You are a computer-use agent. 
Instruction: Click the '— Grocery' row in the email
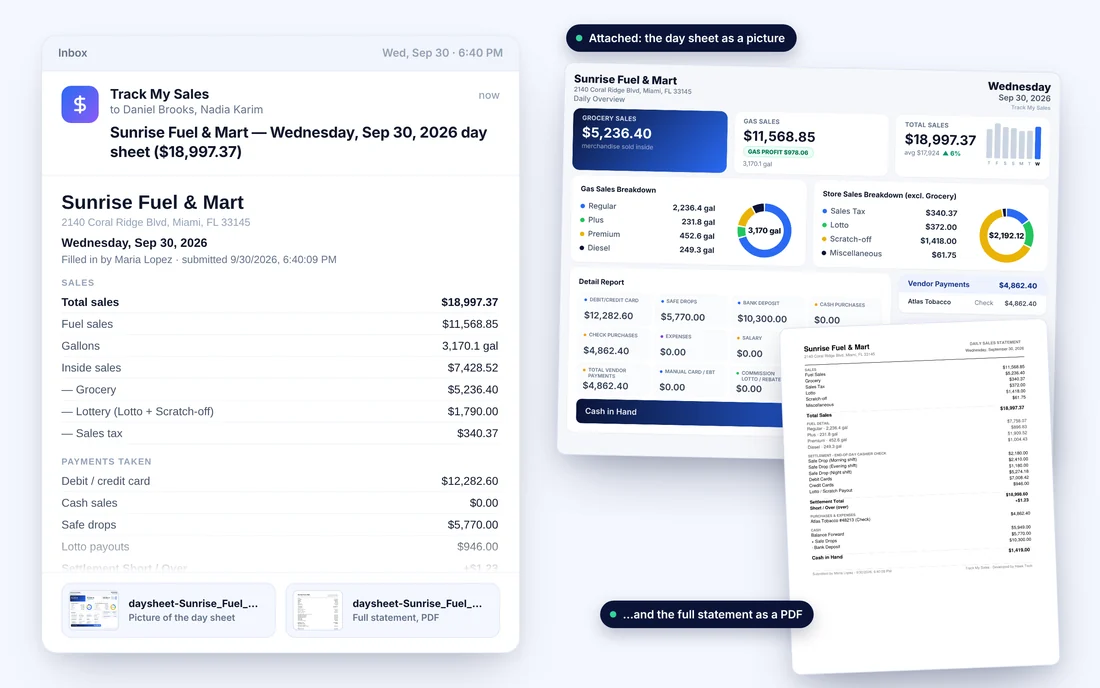click(x=280, y=389)
